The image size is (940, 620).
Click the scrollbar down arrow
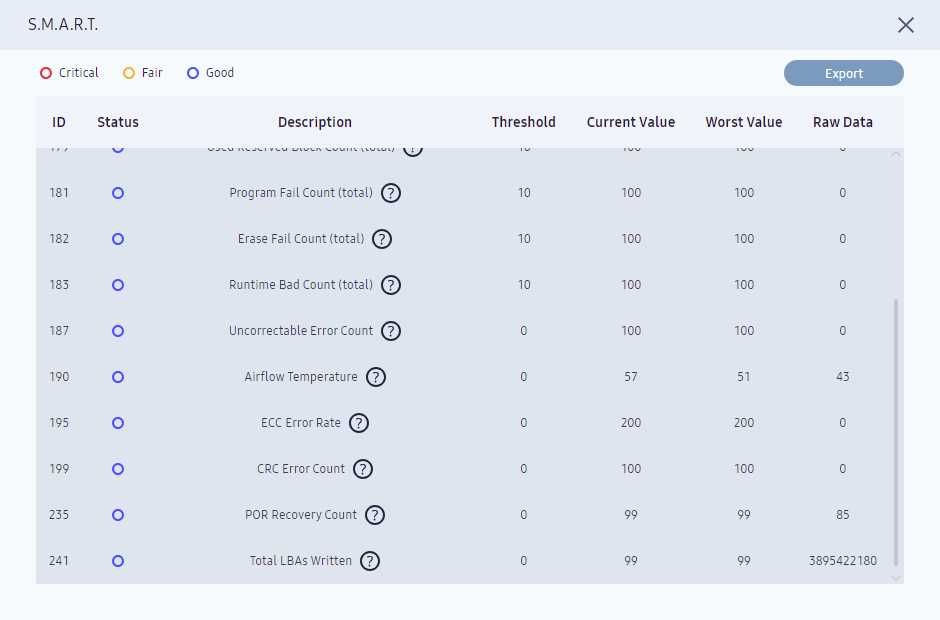[x=896, y=577]
